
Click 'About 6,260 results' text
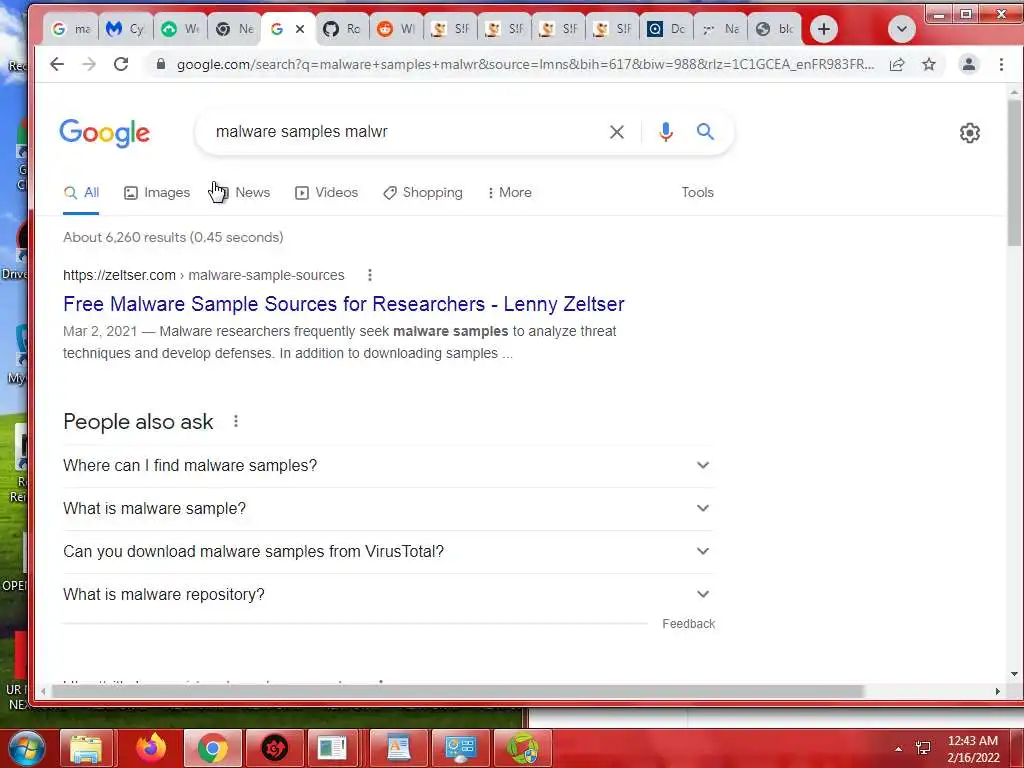tap(173, 237)
